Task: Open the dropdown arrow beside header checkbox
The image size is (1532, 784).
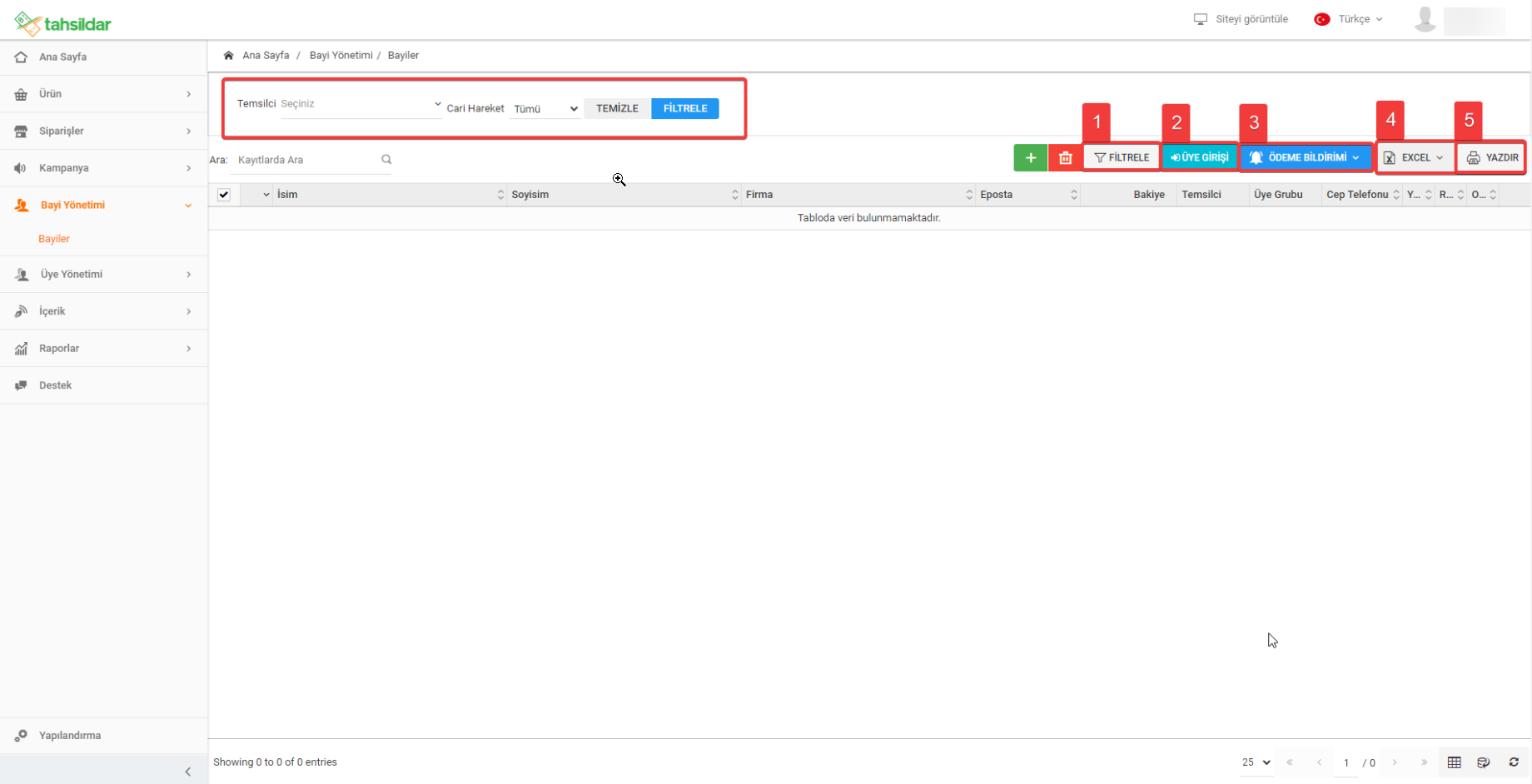Action: [x=266, y=195]
